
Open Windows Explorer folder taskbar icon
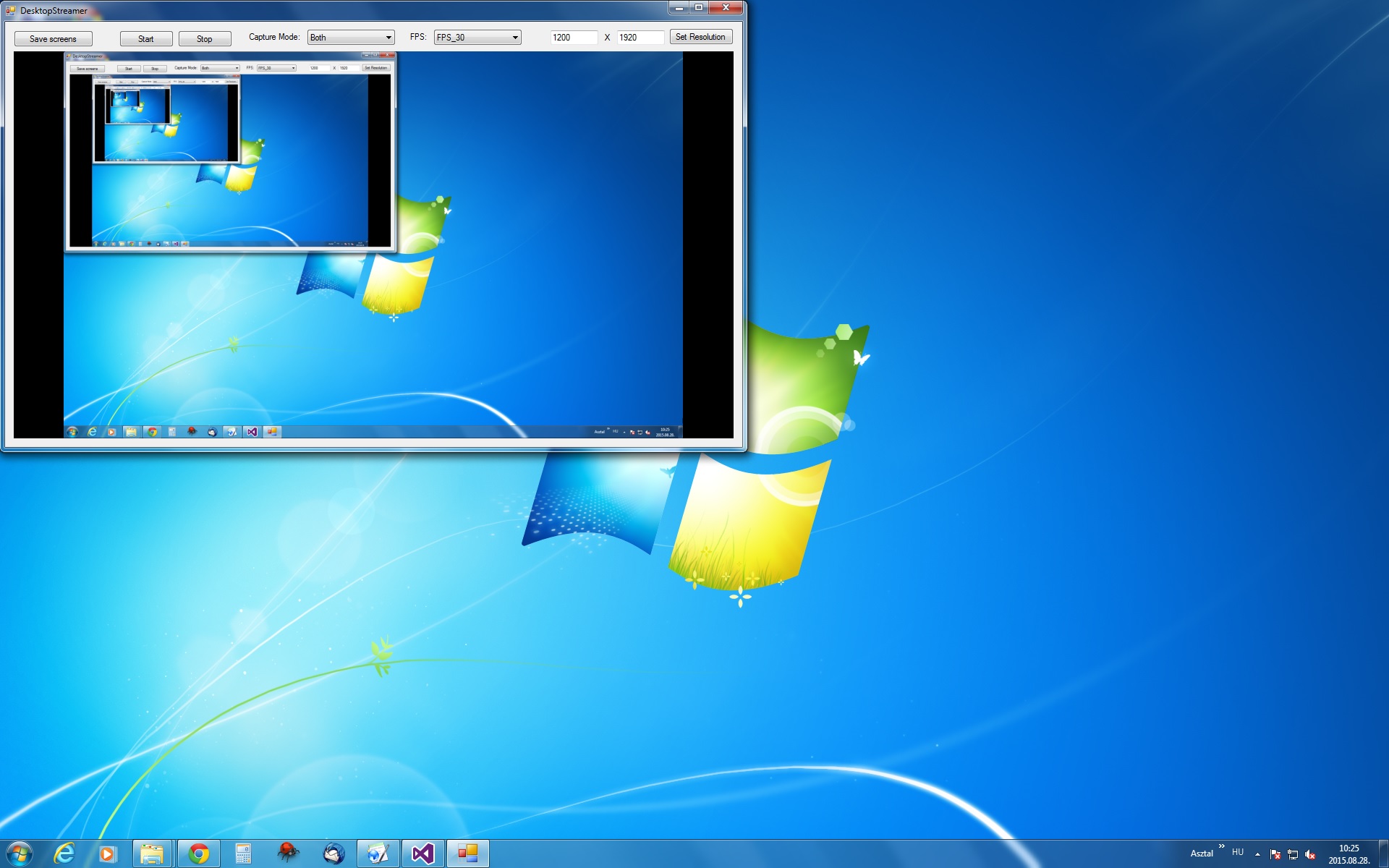pos(152,854)
